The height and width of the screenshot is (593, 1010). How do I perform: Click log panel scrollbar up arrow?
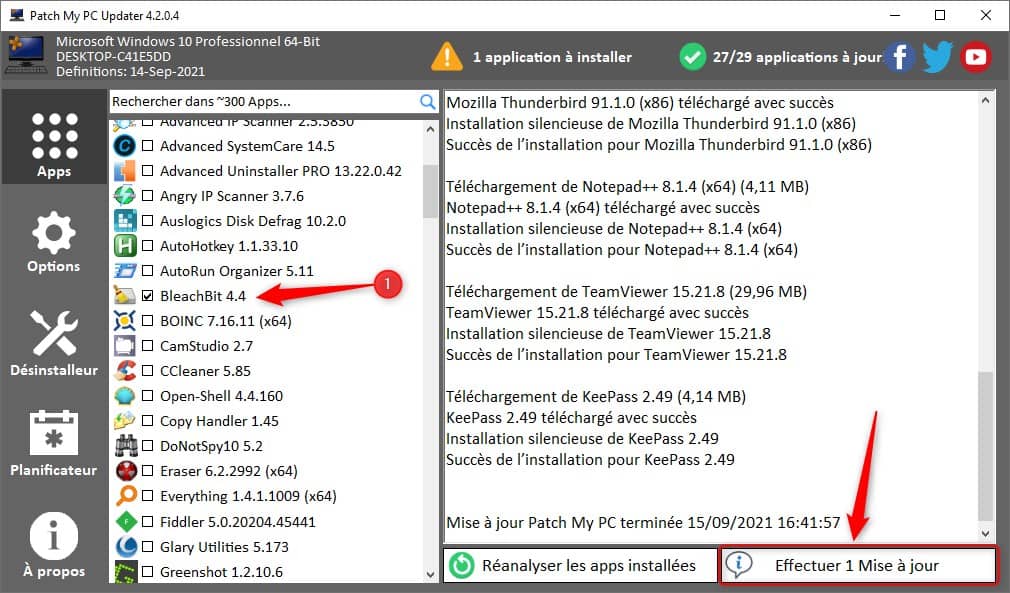pos(985,100)
